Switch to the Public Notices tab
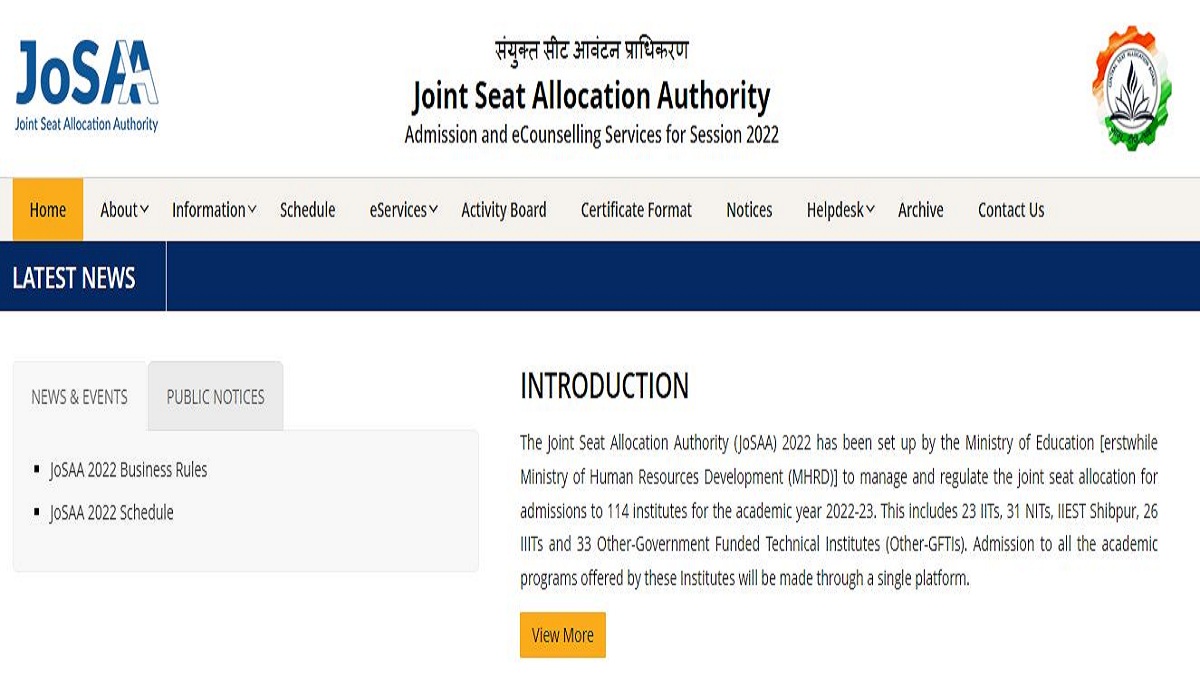Screen dimensions: 1200x675 point(216,397)
